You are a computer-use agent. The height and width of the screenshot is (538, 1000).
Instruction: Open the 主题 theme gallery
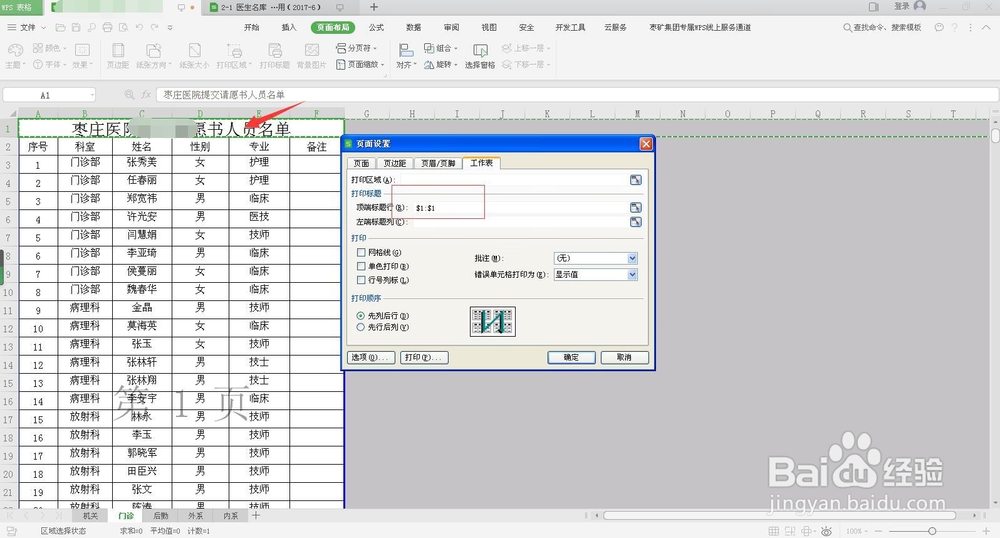click(x=15, y=55)
